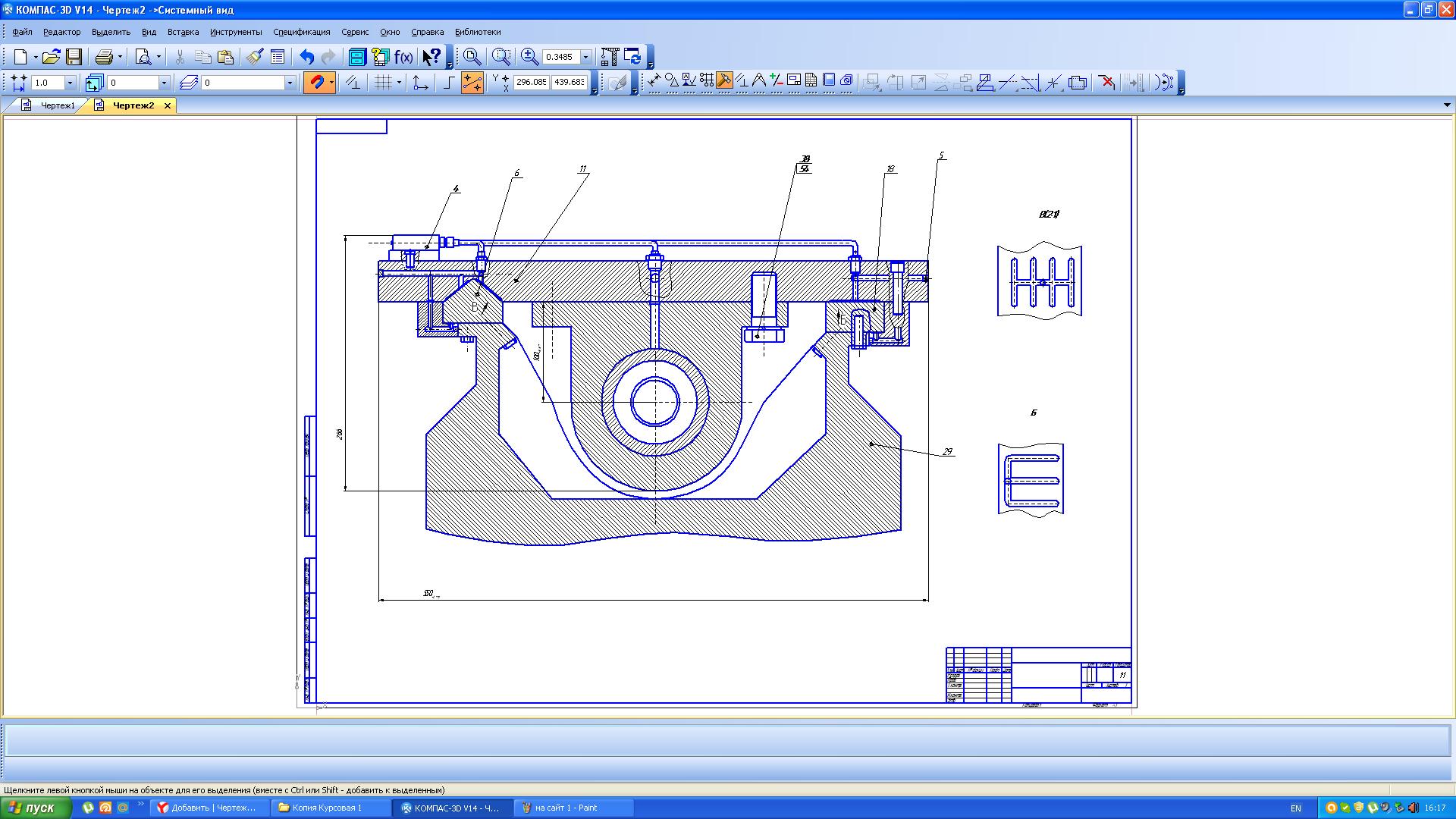Open the Инструменты menu

236,32
